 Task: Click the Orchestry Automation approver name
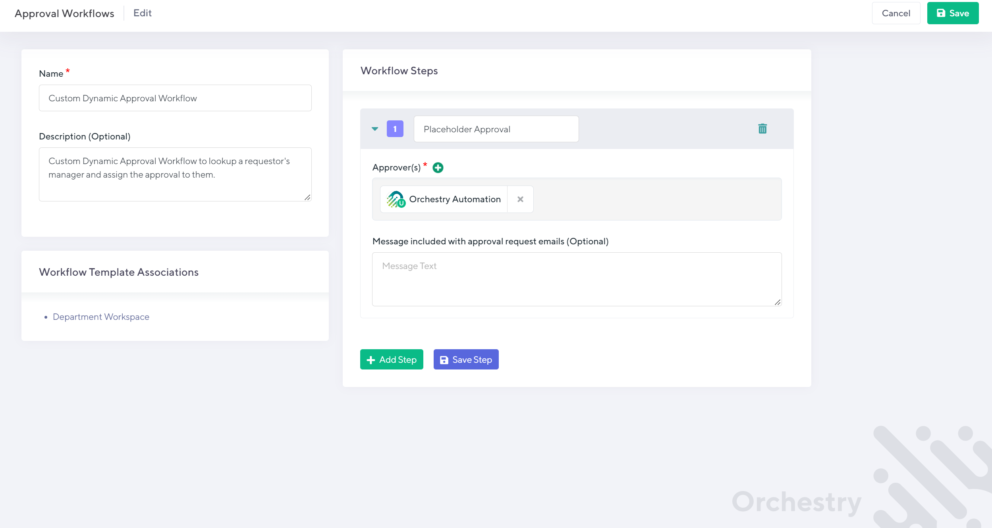[x=455, y=199]
